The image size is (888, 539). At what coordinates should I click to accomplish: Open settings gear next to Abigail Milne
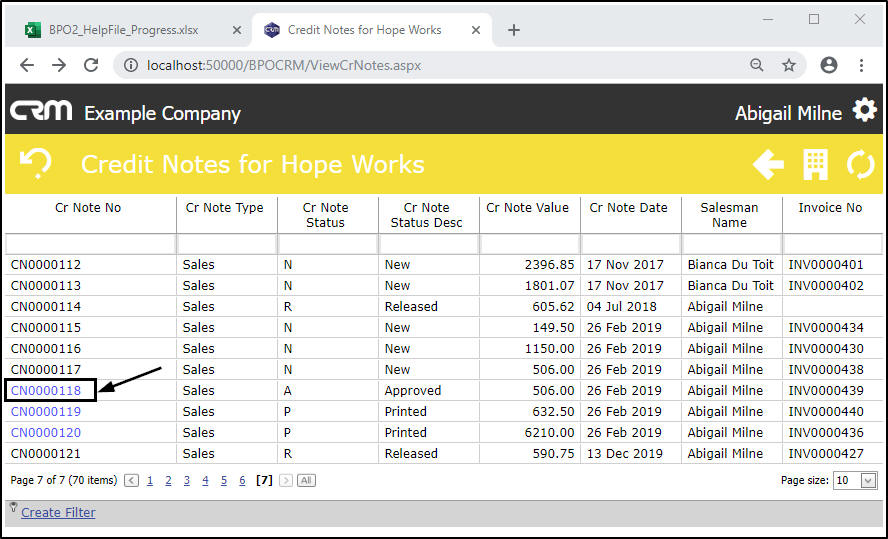864,111
